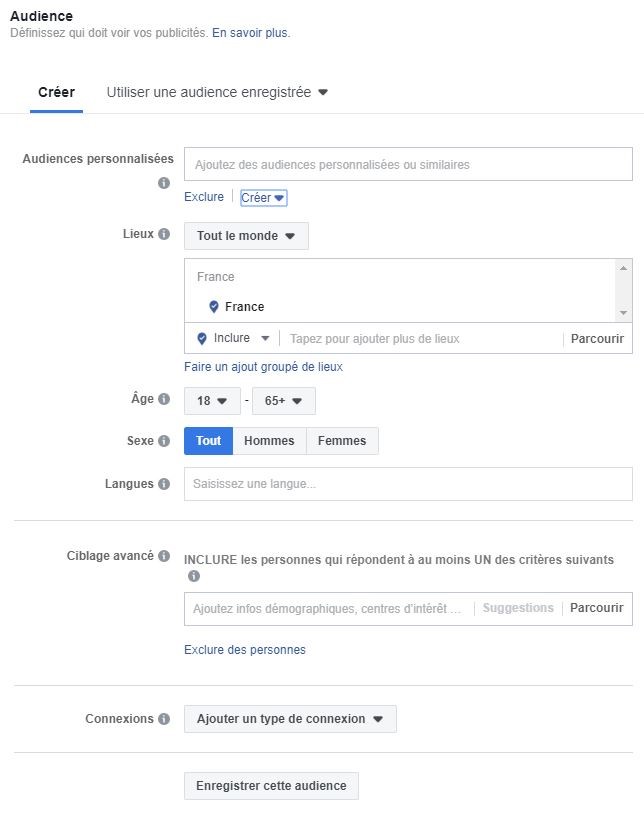The width and height of the screenshot is (644, 816).
Task: Open Faire un ajout groupé de lieux link
Action: (263, 367)
